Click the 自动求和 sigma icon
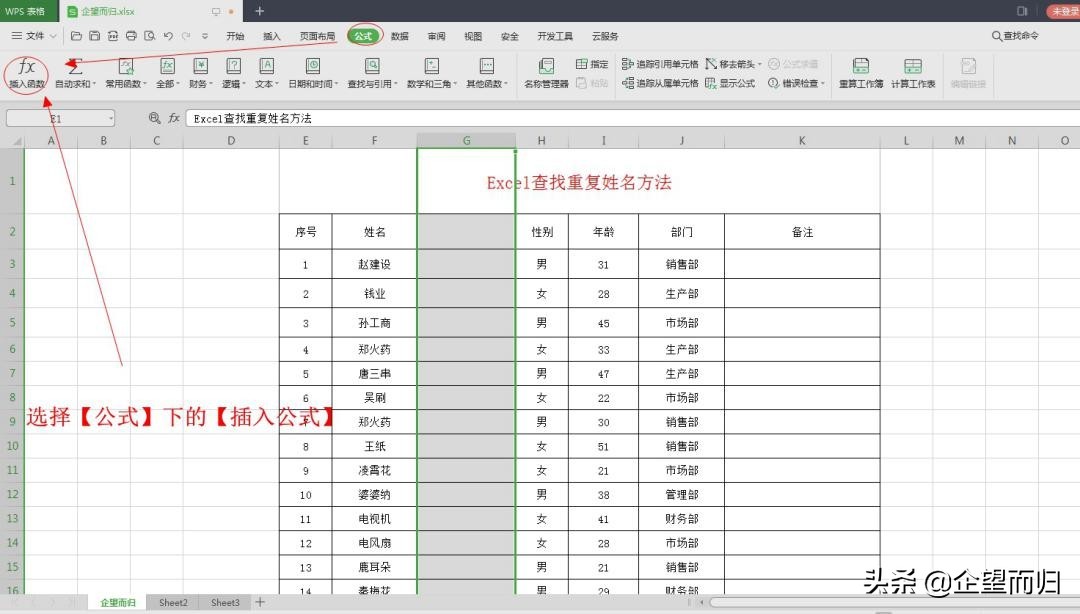The height and width of the screenshot is (614, 1080). (74, 67)
